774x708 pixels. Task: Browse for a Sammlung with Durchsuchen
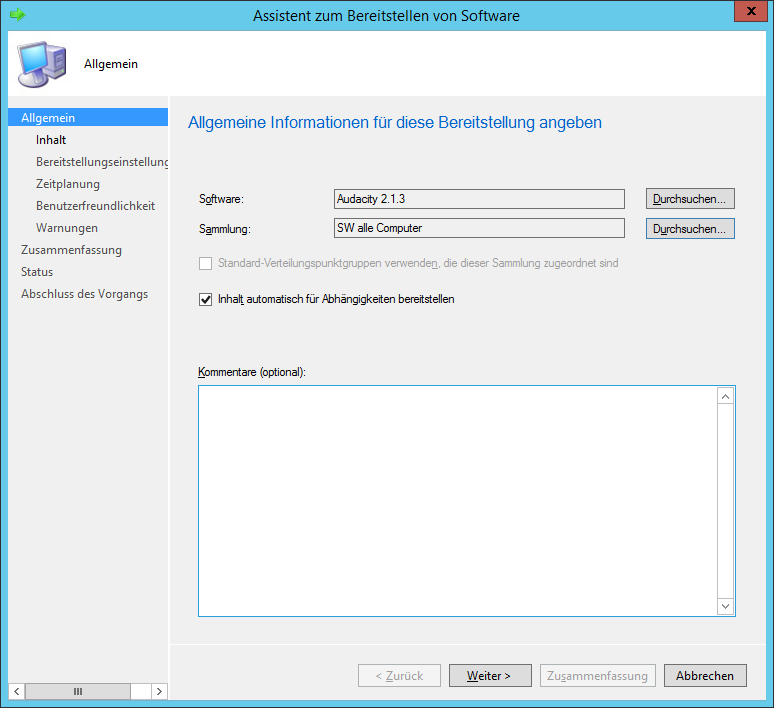tap(690, 229)
